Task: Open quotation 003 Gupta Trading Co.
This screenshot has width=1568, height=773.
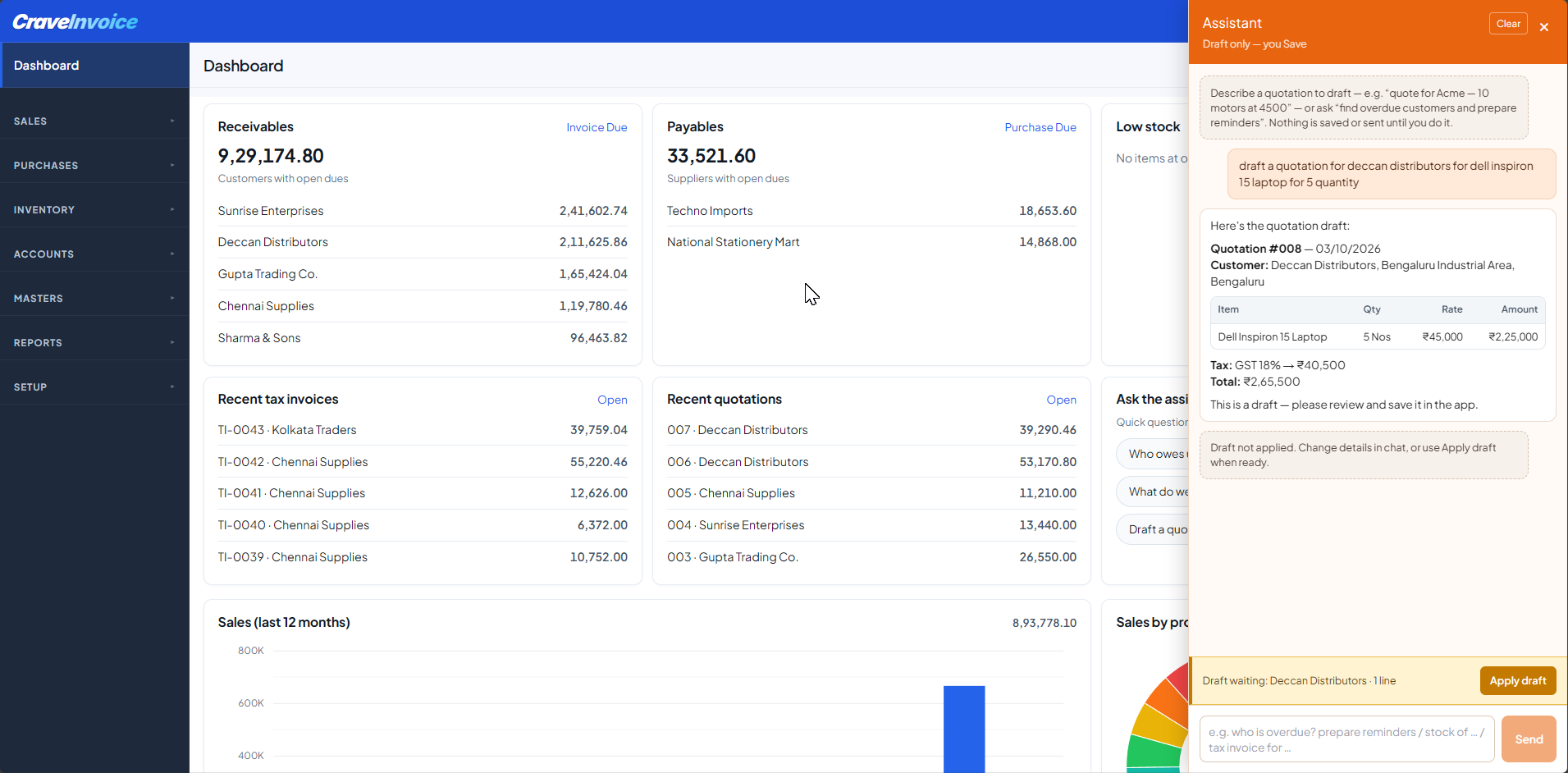Action: [x=871, y=557]
